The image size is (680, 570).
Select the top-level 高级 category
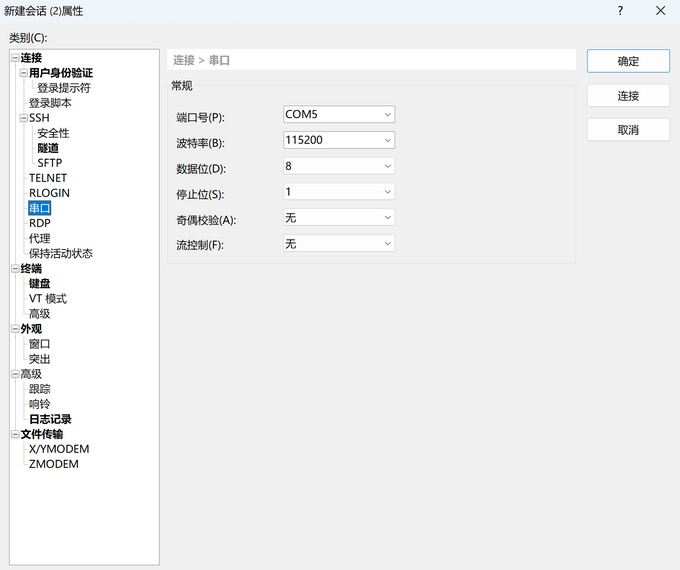click(x=31, y=374)
